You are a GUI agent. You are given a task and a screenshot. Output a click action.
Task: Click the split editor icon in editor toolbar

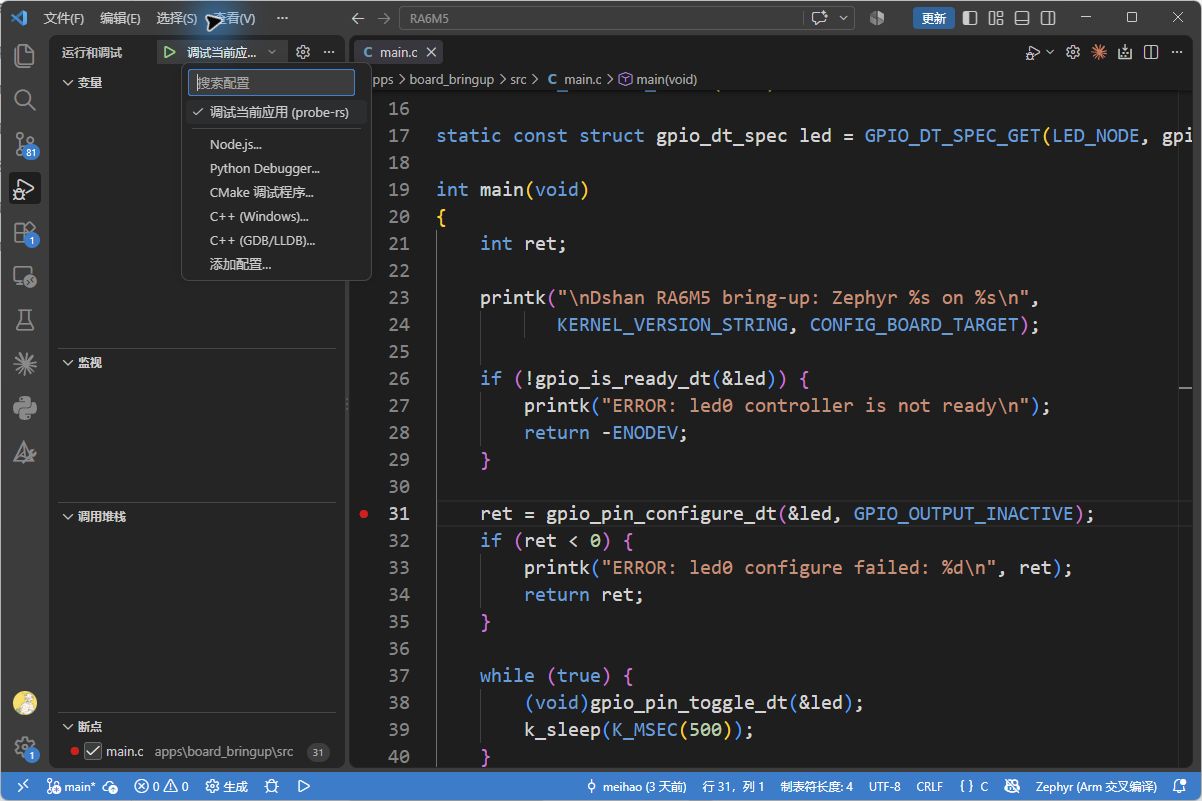pyautogui.click(x=1151, y=52)
